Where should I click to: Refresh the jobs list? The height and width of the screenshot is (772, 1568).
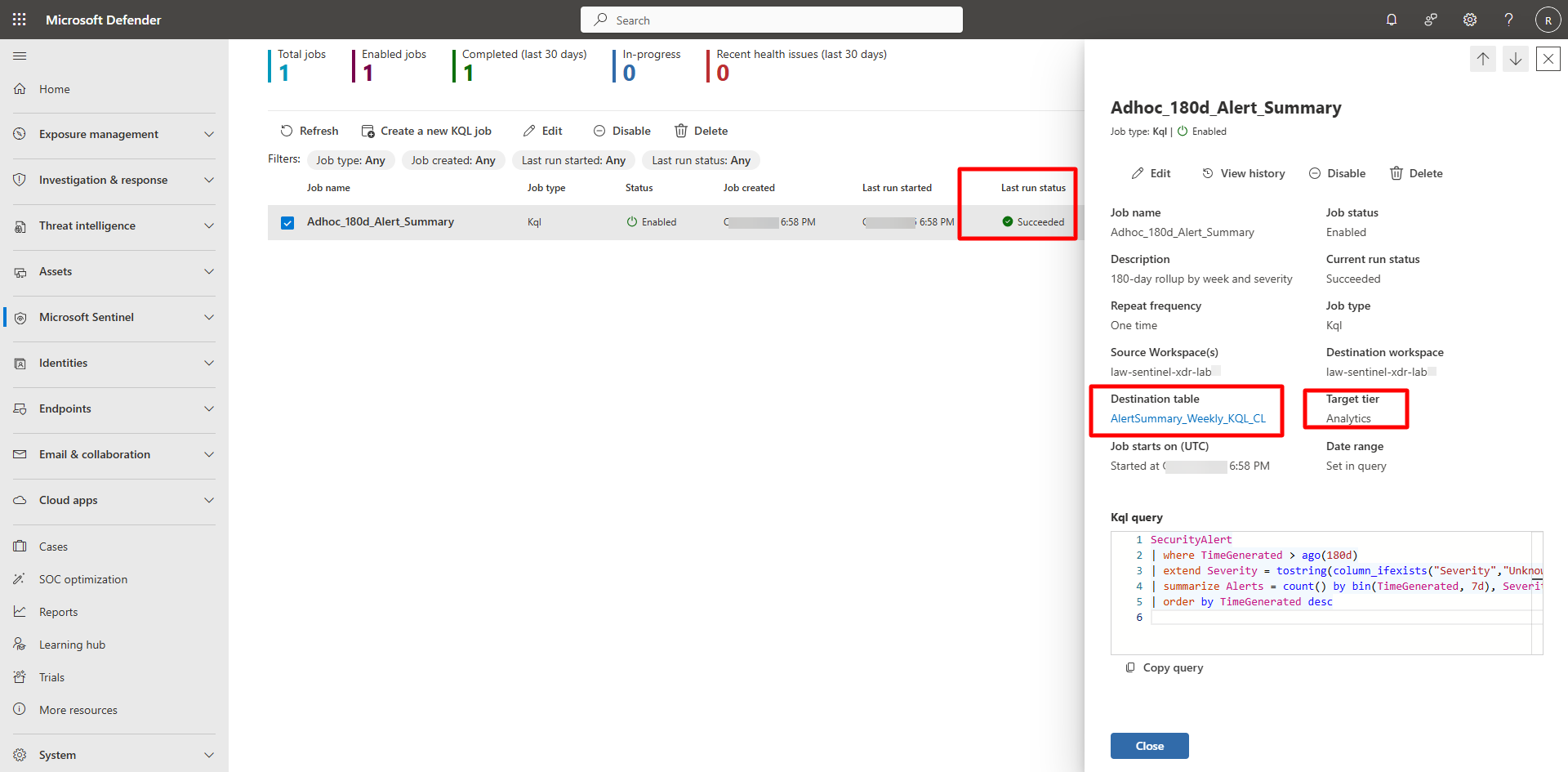(x=309, y=131)
